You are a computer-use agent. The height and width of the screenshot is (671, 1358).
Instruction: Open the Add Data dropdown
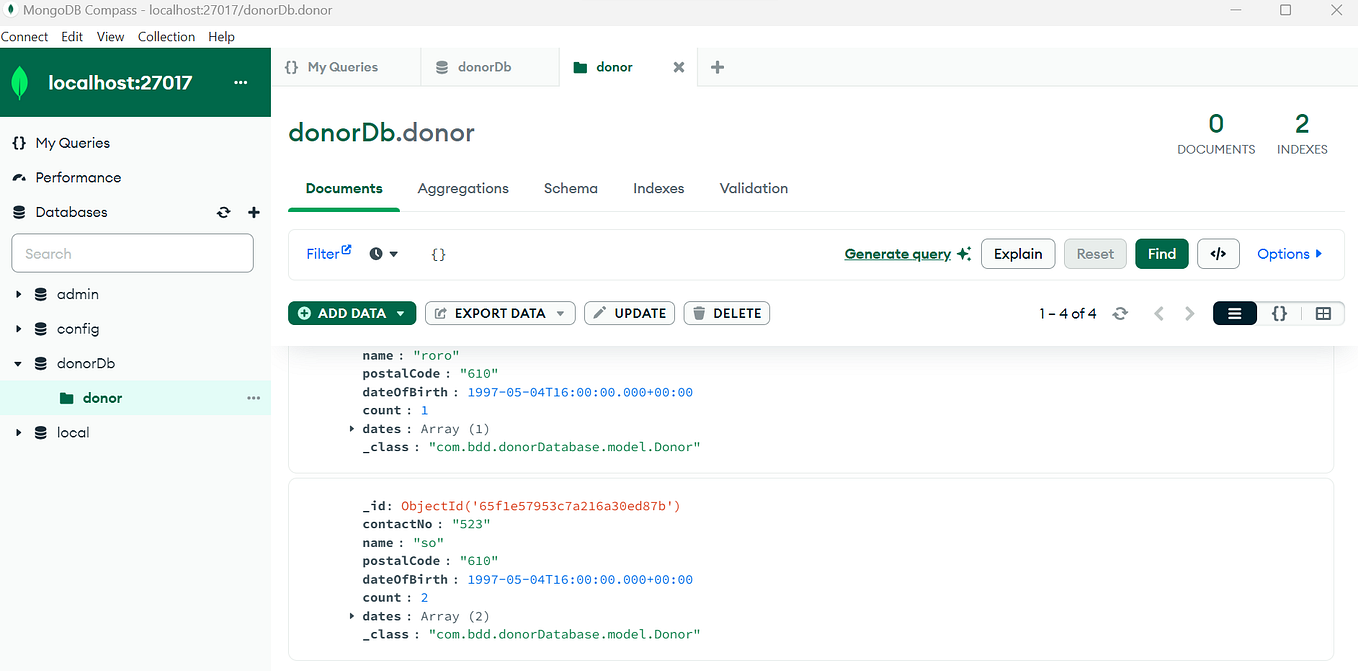[351, 313]
